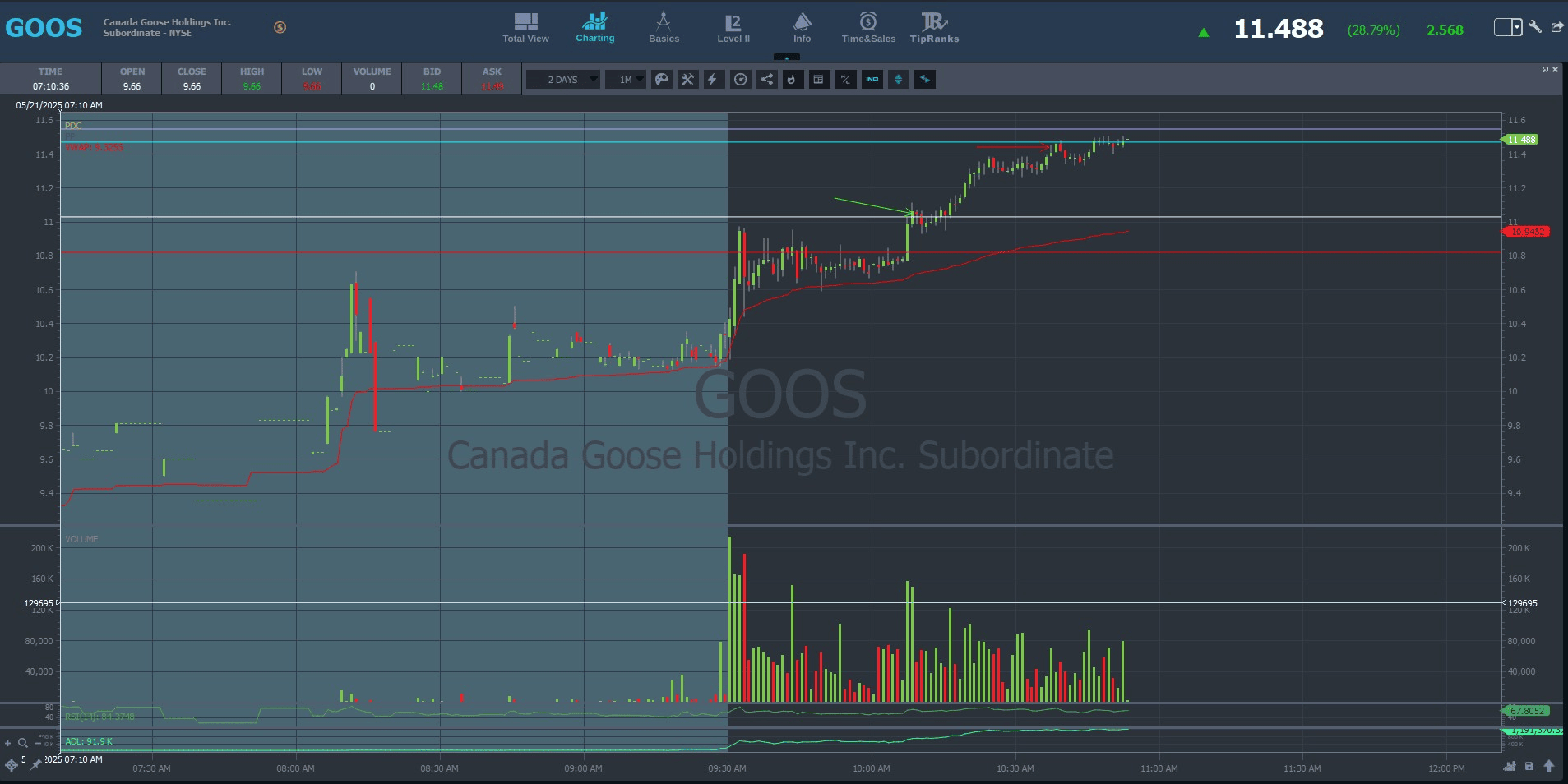
Task: Expand the 2 DAYS time range dropdown
Action: tap(562, 80)
